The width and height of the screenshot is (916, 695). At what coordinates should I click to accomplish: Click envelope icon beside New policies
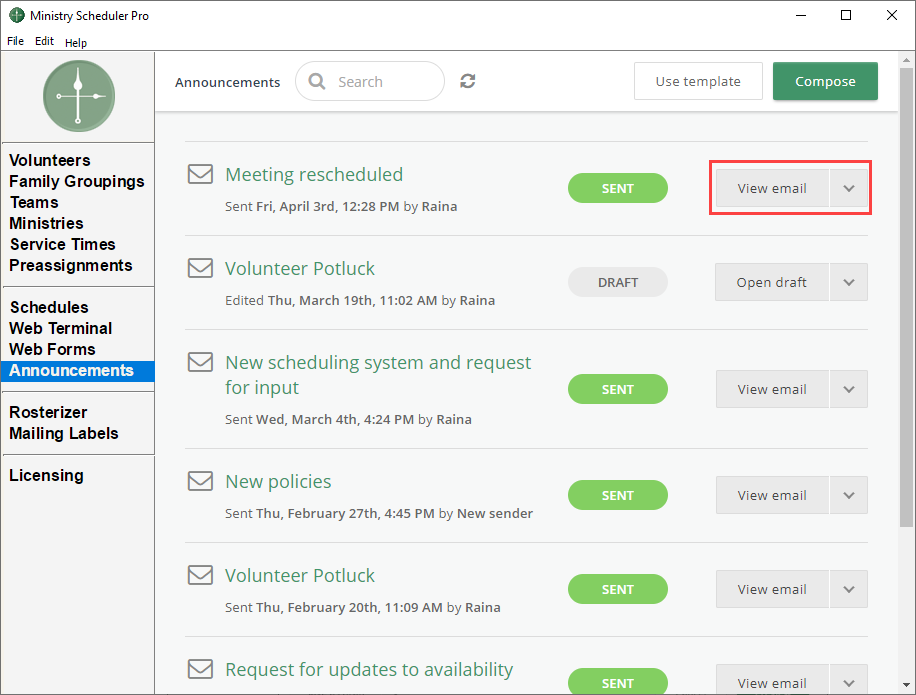[201, 481]
